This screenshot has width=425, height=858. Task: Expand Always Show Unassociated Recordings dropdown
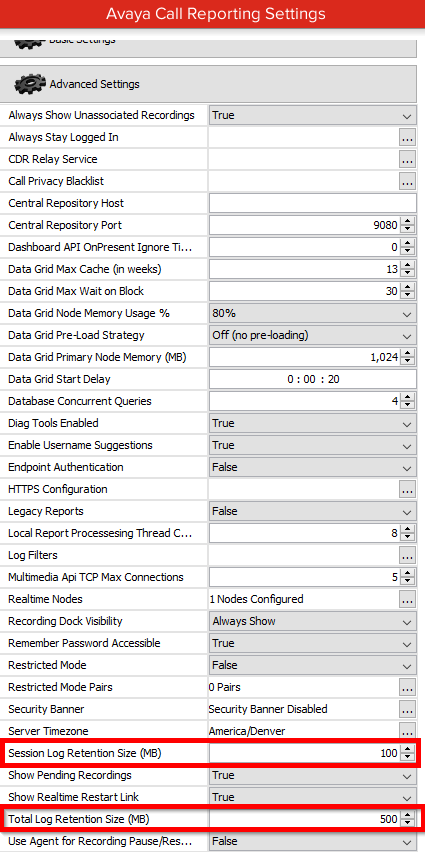click(312, 115)
